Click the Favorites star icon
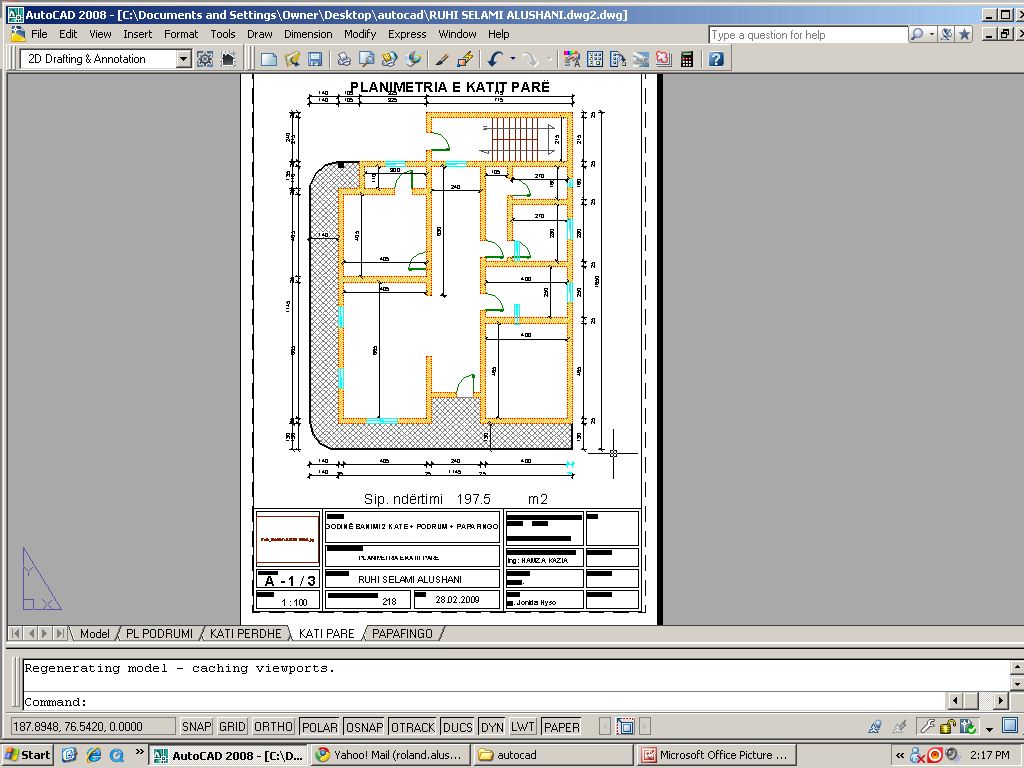Image resolution: width=1024 pixels, height=768 pixels. (x=964, y=34)
